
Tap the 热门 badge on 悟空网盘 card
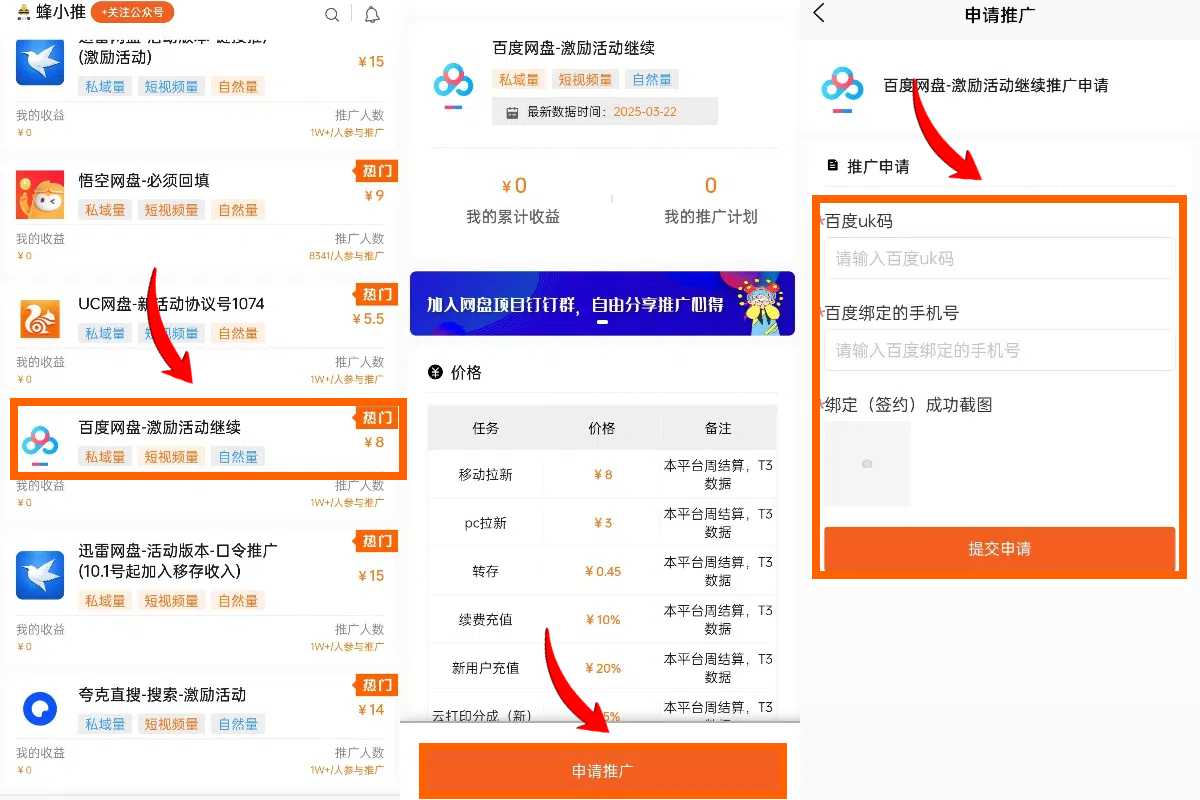[376, 171]
